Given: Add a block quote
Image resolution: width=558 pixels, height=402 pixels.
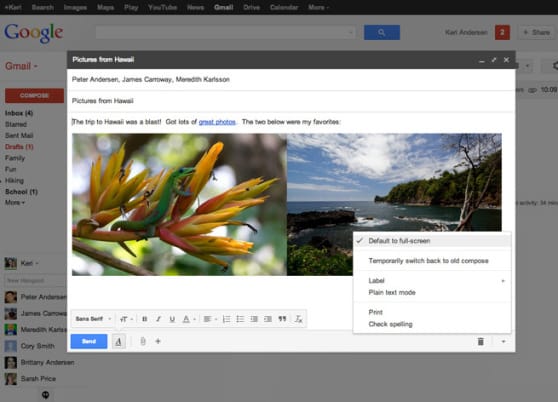Looking at the screenshot, I should pyautogui.click(x=282, y=319).
